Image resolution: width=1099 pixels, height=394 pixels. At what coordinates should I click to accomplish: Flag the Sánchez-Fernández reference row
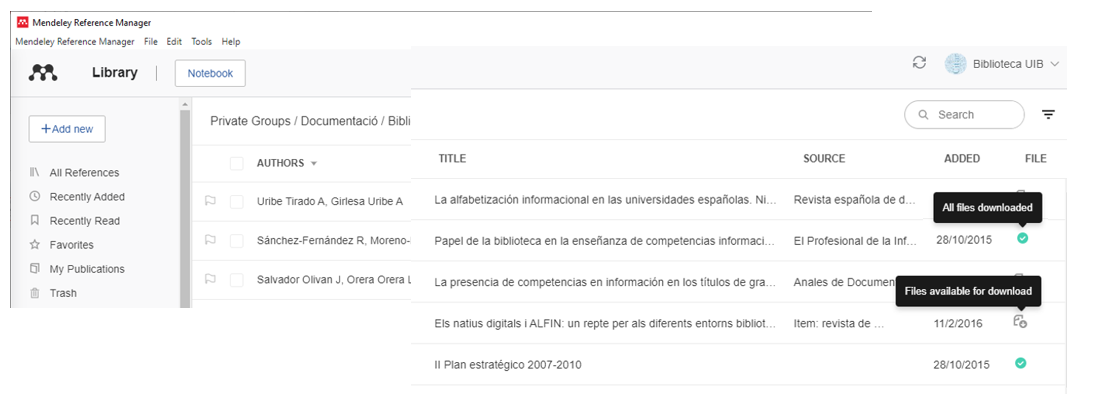click(x=210, y=240)
